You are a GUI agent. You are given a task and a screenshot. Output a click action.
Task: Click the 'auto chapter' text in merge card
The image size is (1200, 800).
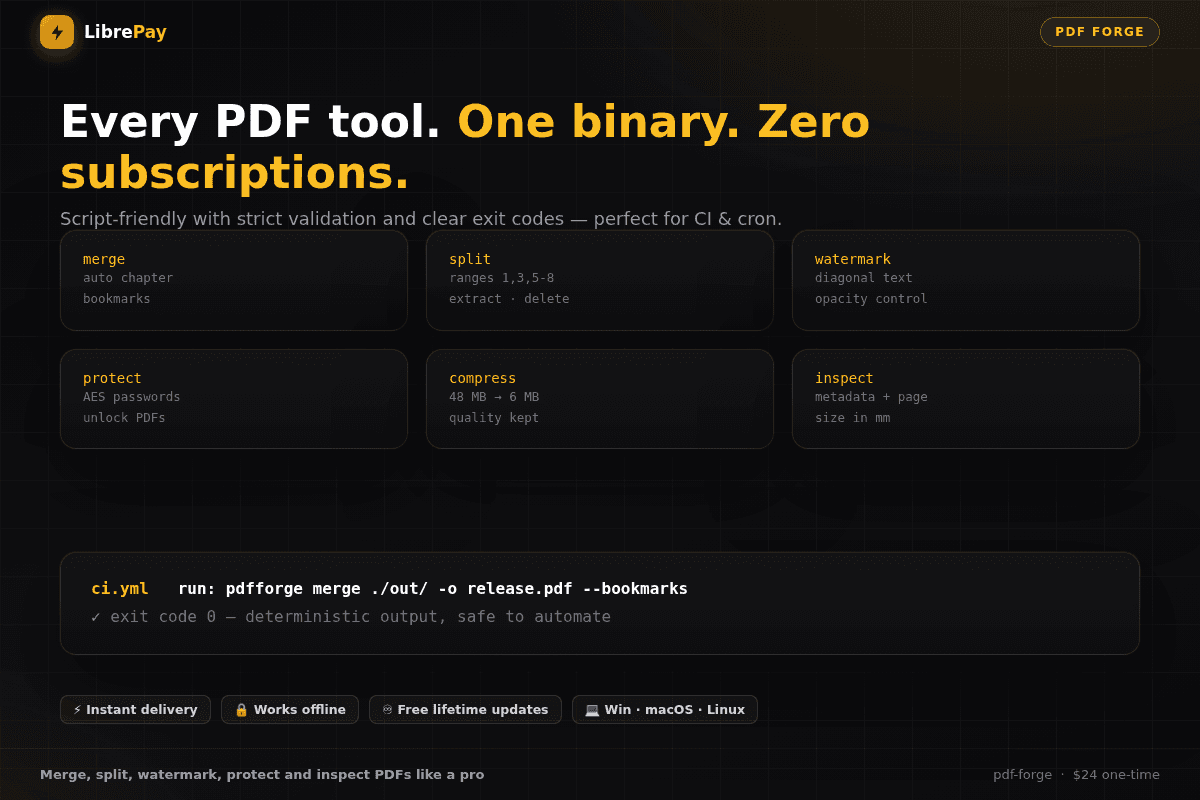128,278
